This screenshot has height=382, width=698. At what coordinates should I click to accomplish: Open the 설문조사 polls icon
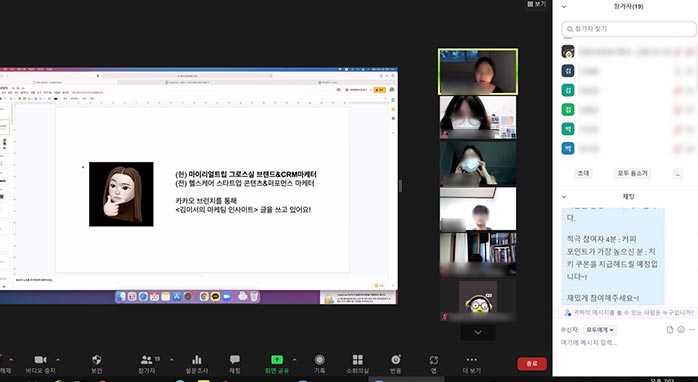197,359
